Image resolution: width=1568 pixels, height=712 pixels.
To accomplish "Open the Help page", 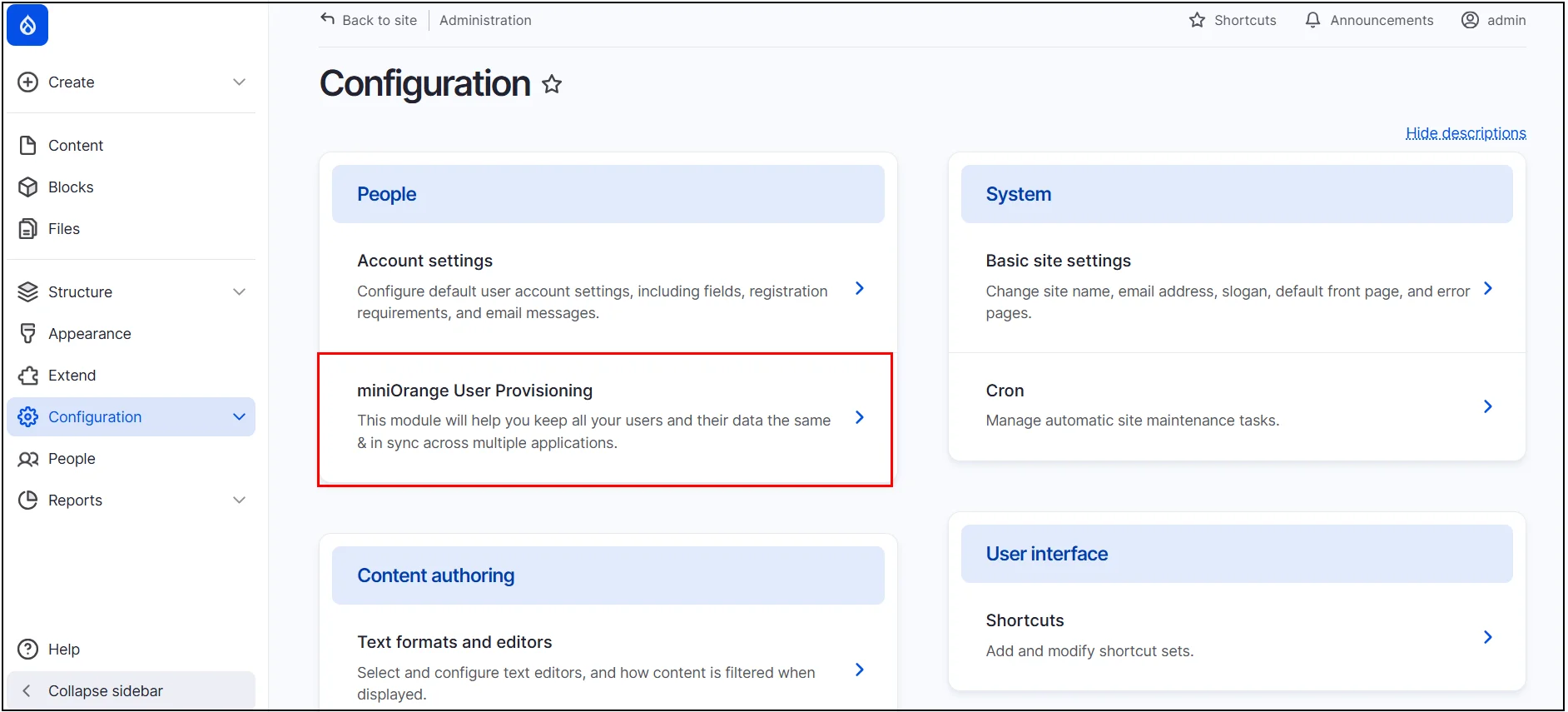I will (63, 650).
